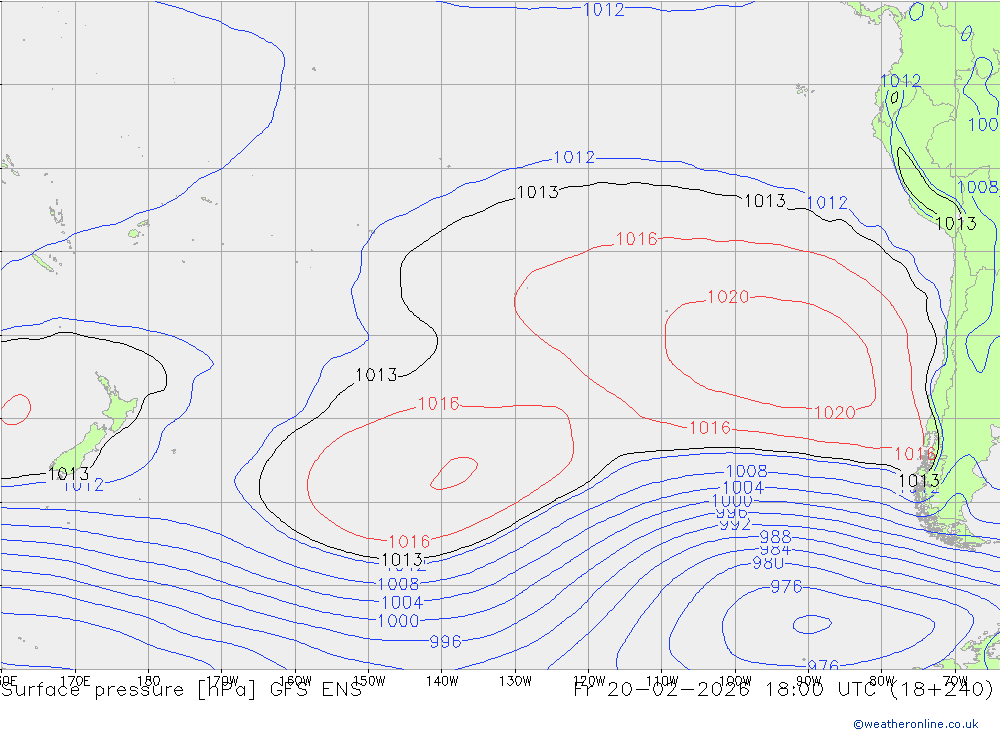The height and width of the screenshot is (733, 1000).
Task: Click the lower red "1020" isobar label
Action: (x=835, y=413)
